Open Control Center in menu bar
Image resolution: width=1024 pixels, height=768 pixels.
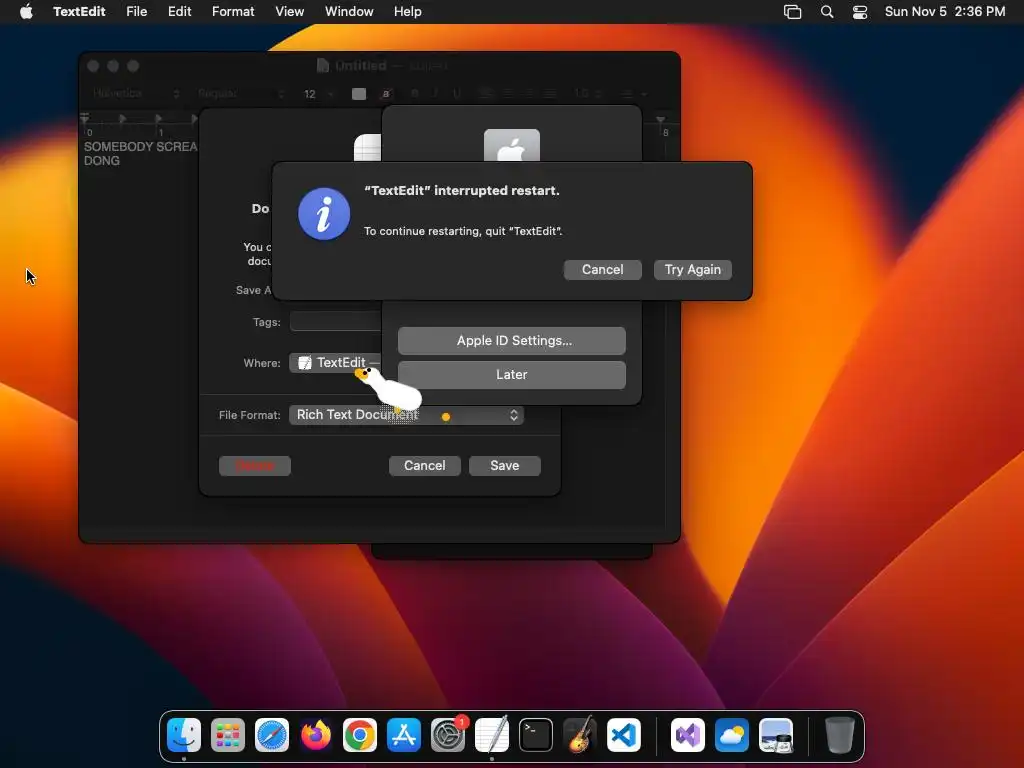click(860, 12)
